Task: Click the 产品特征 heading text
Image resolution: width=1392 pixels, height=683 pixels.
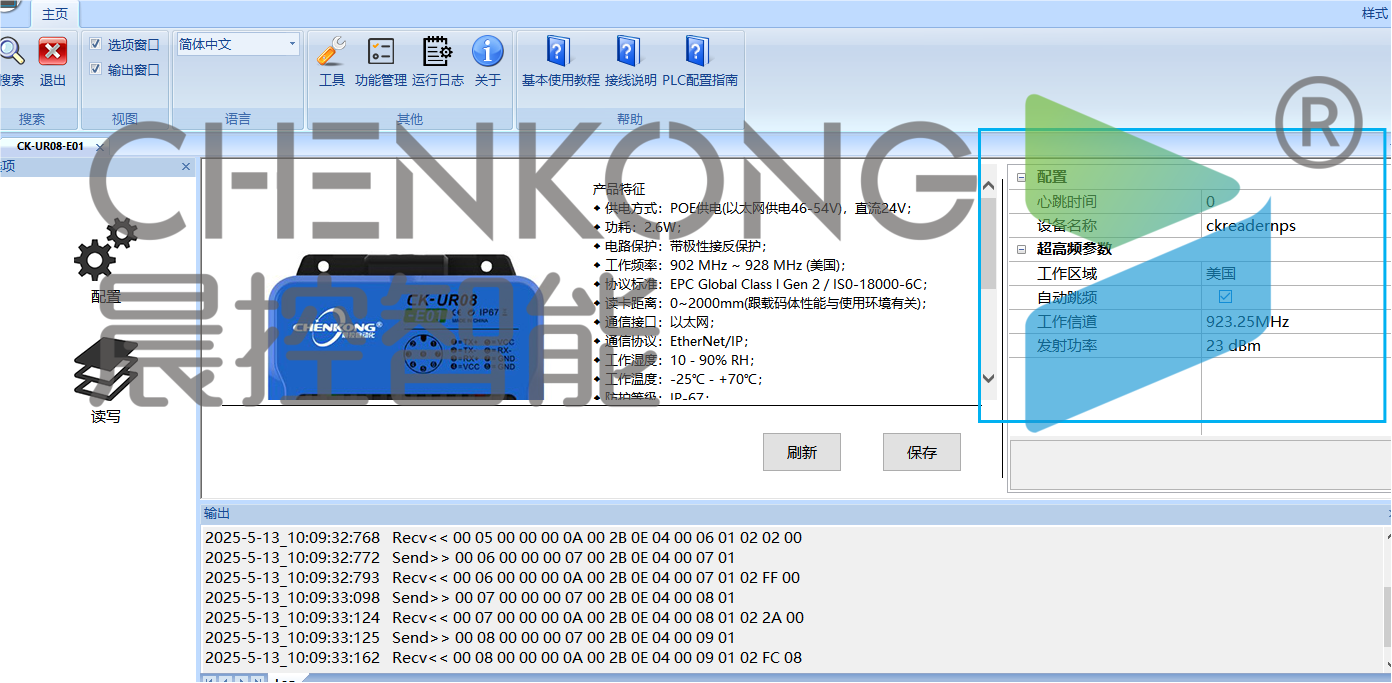Action: [619, 188]
